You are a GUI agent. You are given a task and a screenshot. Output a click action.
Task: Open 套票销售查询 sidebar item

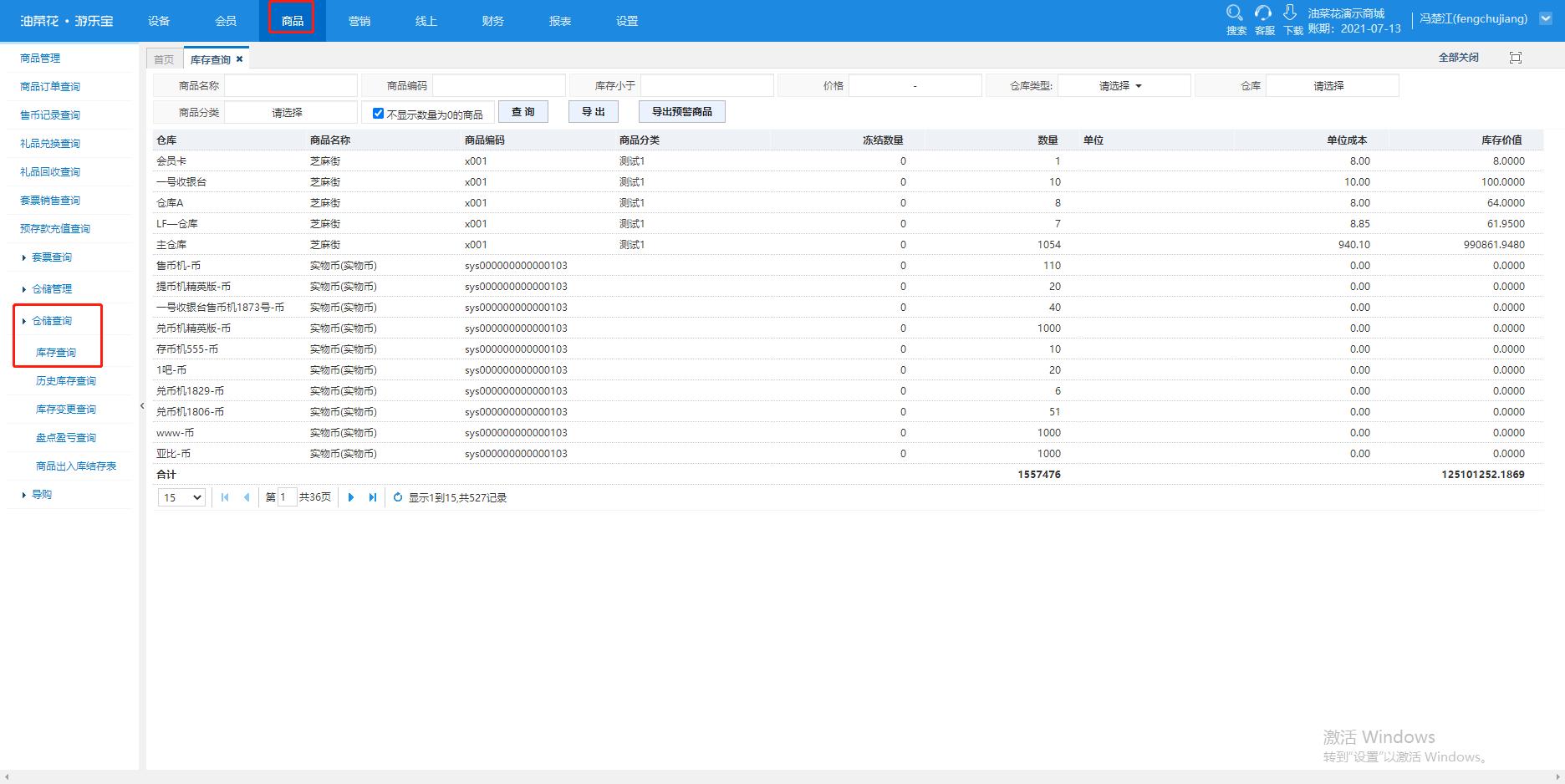[x=50, y=201]
